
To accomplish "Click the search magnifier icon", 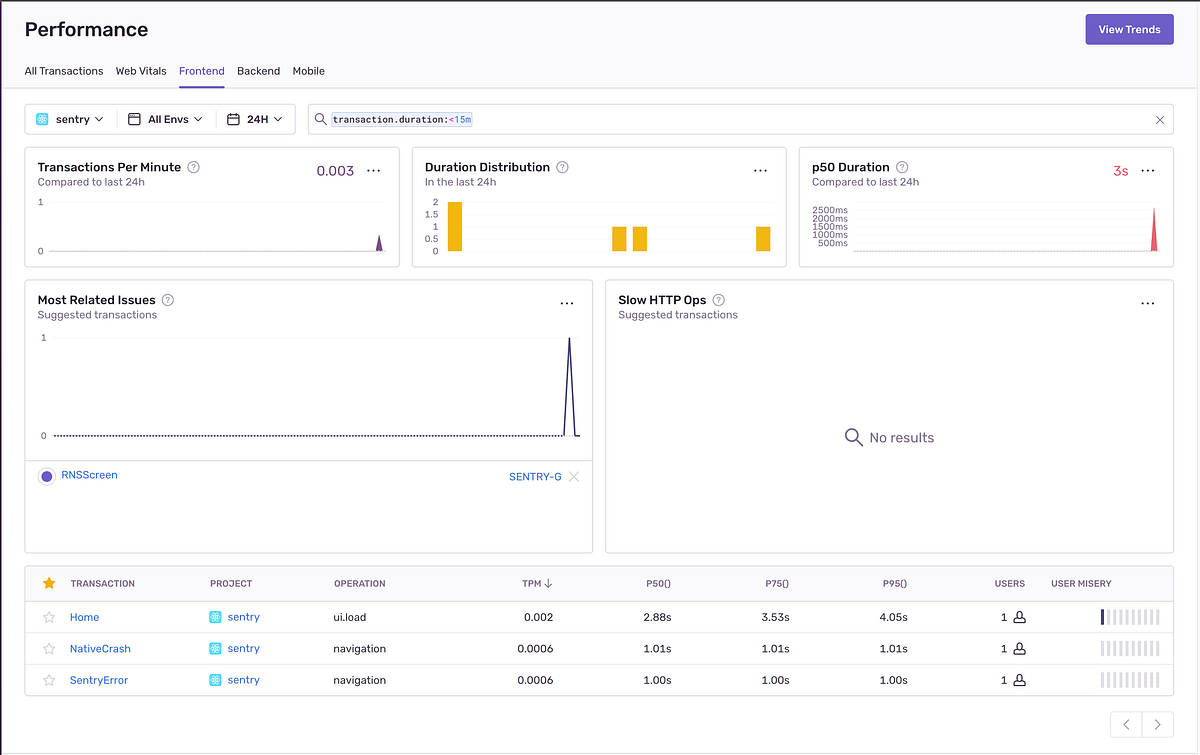I will [320, 119].
